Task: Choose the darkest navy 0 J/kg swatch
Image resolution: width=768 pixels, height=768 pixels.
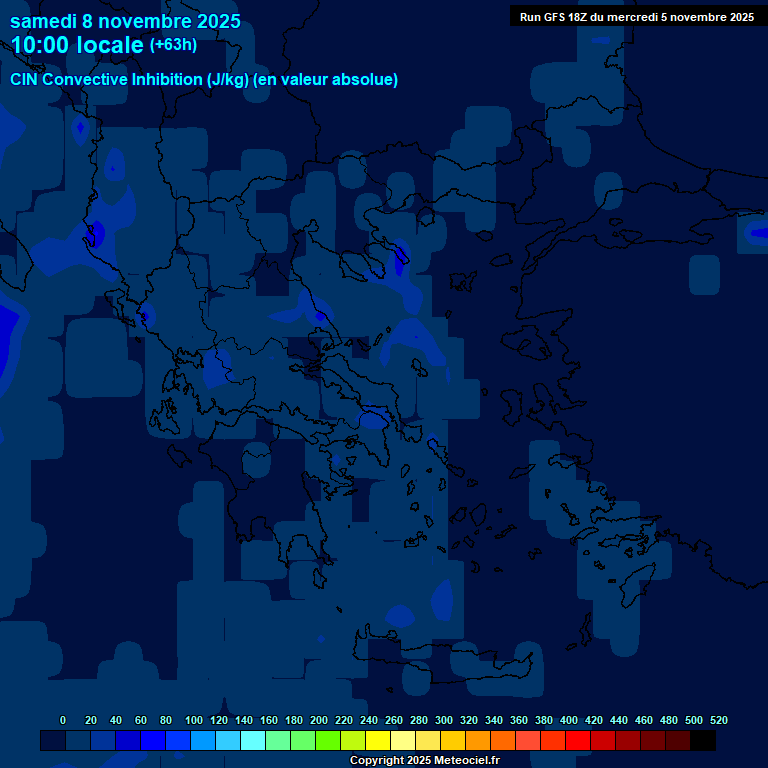Action: point(53,741)
